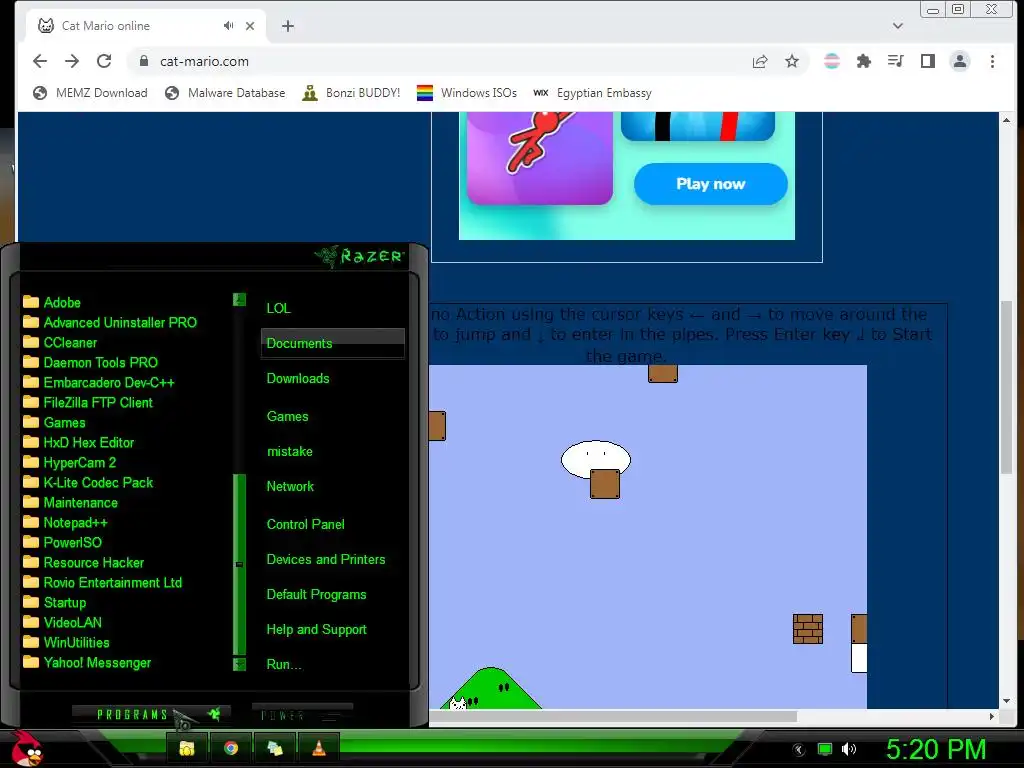Mute the Cat Mario online tab
The height and width of the screenshot is (768, 1024).
pyautogui.click(x=228, y=25)
